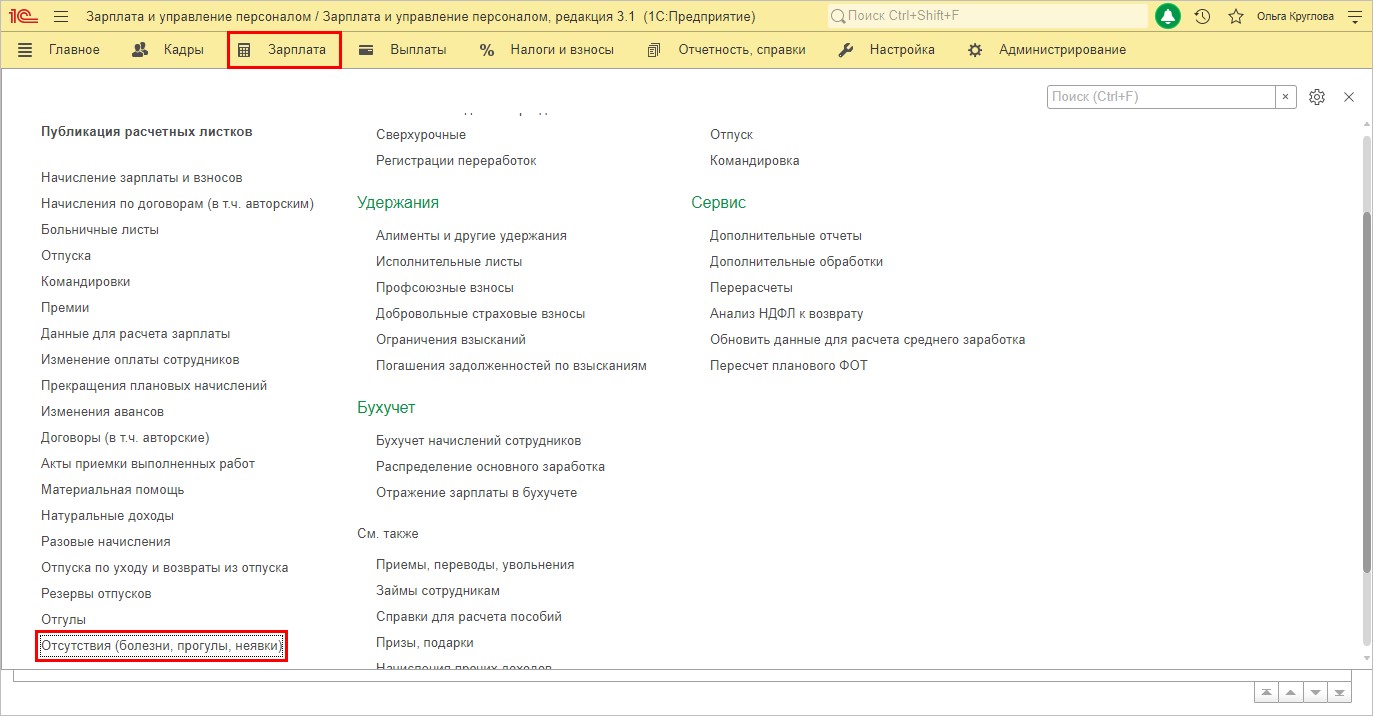Open Добровольные страховые взносы
This screenshot has height=716, width=1373.
click(x=481, y=313)
